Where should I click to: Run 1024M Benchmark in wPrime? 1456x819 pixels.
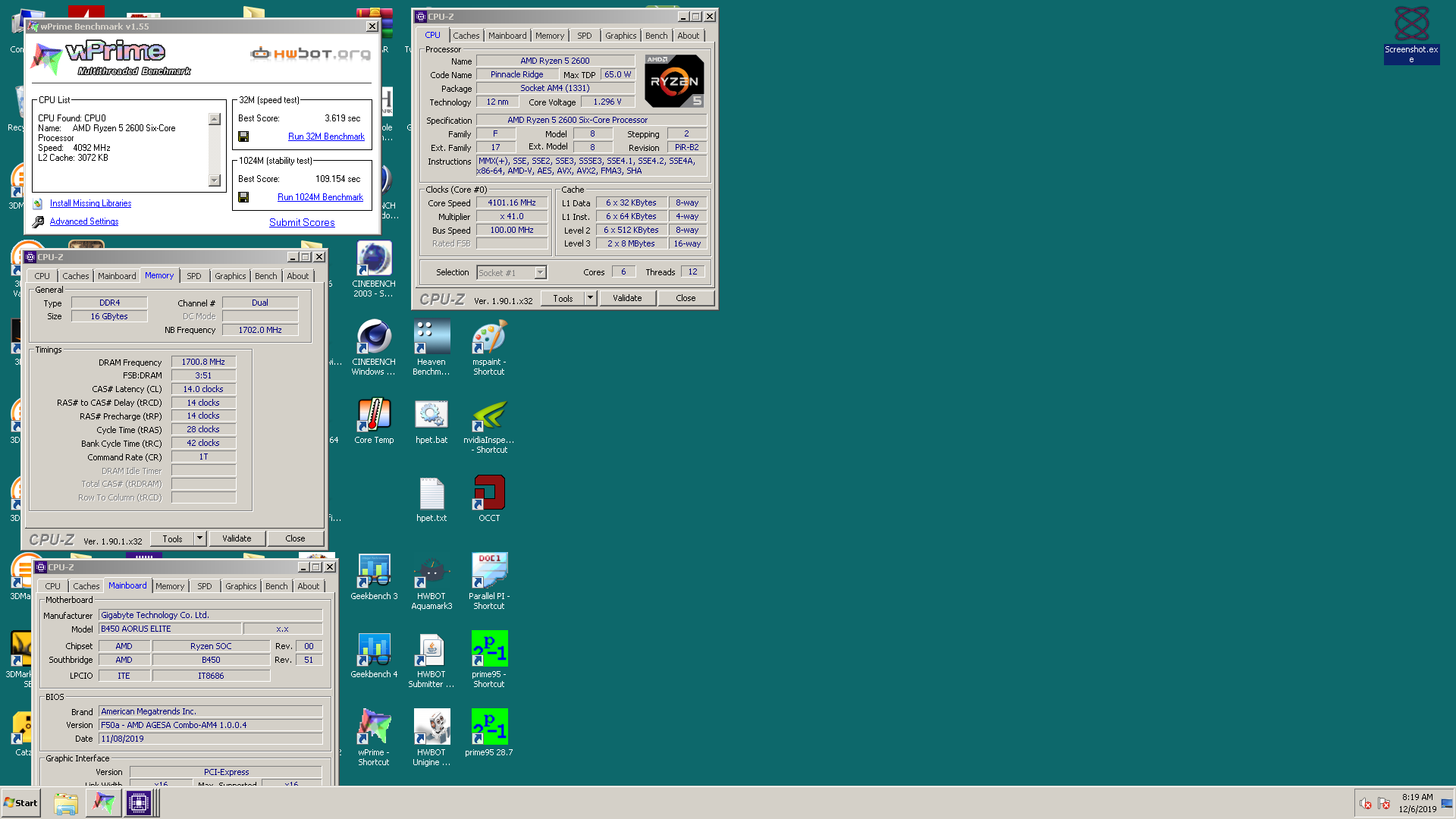click(x=320, y=197)
